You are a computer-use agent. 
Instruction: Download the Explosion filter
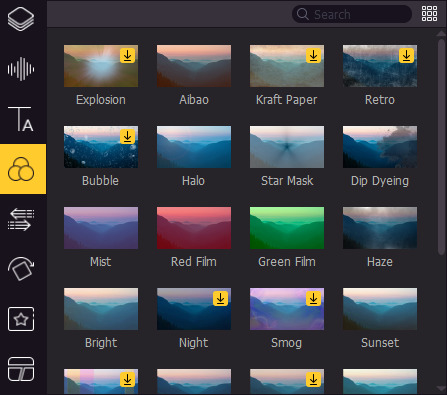127,56
